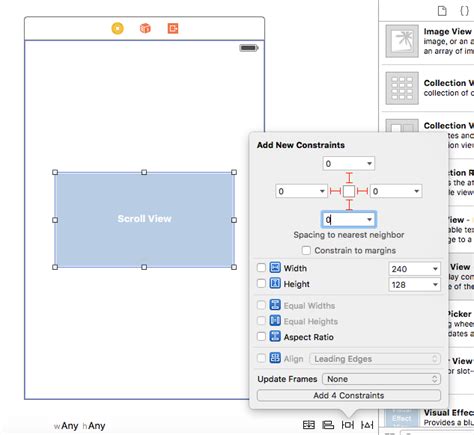Select the Collection View grid thumbnail
Image resolution: width=474 pixels, height=435 pixels.
point(402,88)
